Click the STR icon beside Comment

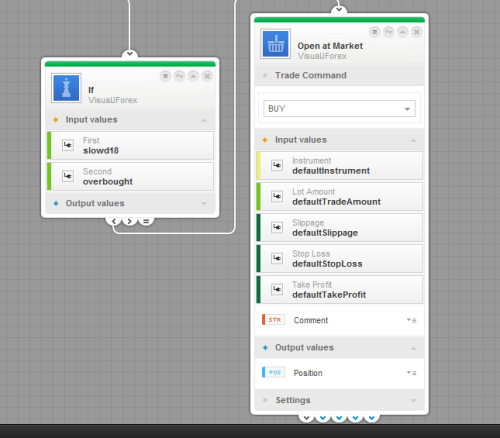pyautogui.click(x=274, y=320)
